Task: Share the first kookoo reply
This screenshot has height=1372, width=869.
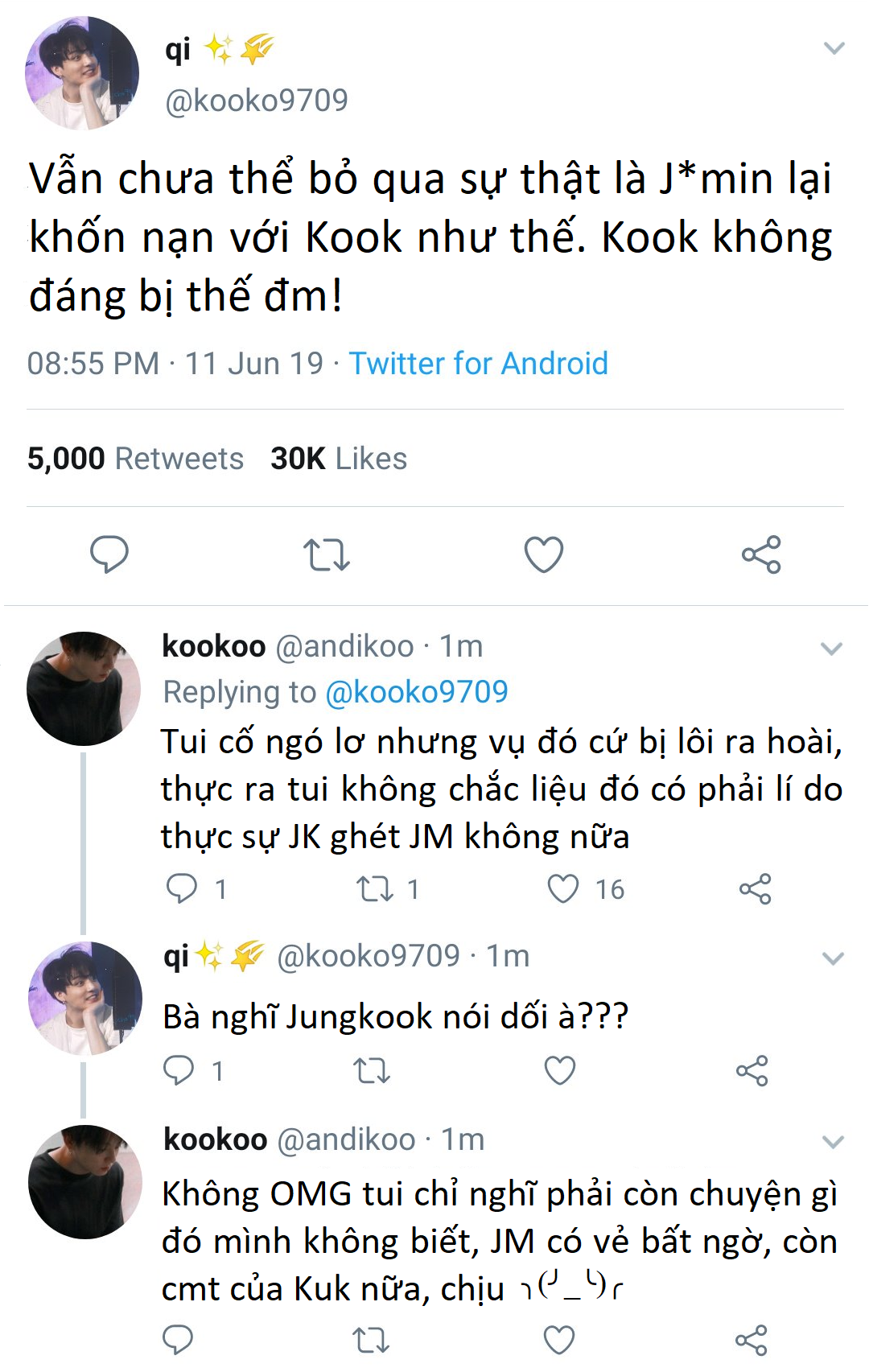Action: tap(755, 888)
